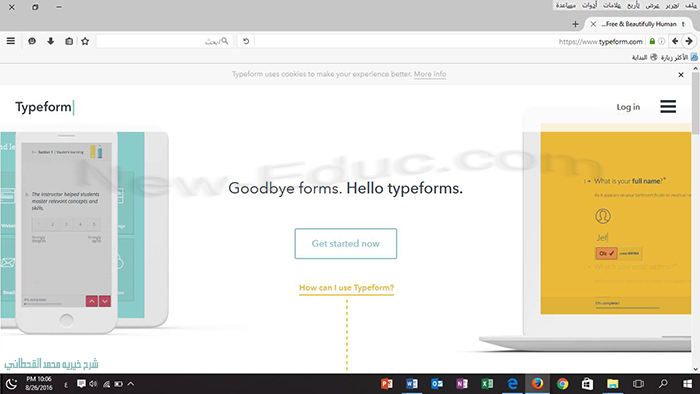Click the left-pointing arrow navigation button
Screen dimensions: 700x394
pyautogui.click(x=675, y=41)
